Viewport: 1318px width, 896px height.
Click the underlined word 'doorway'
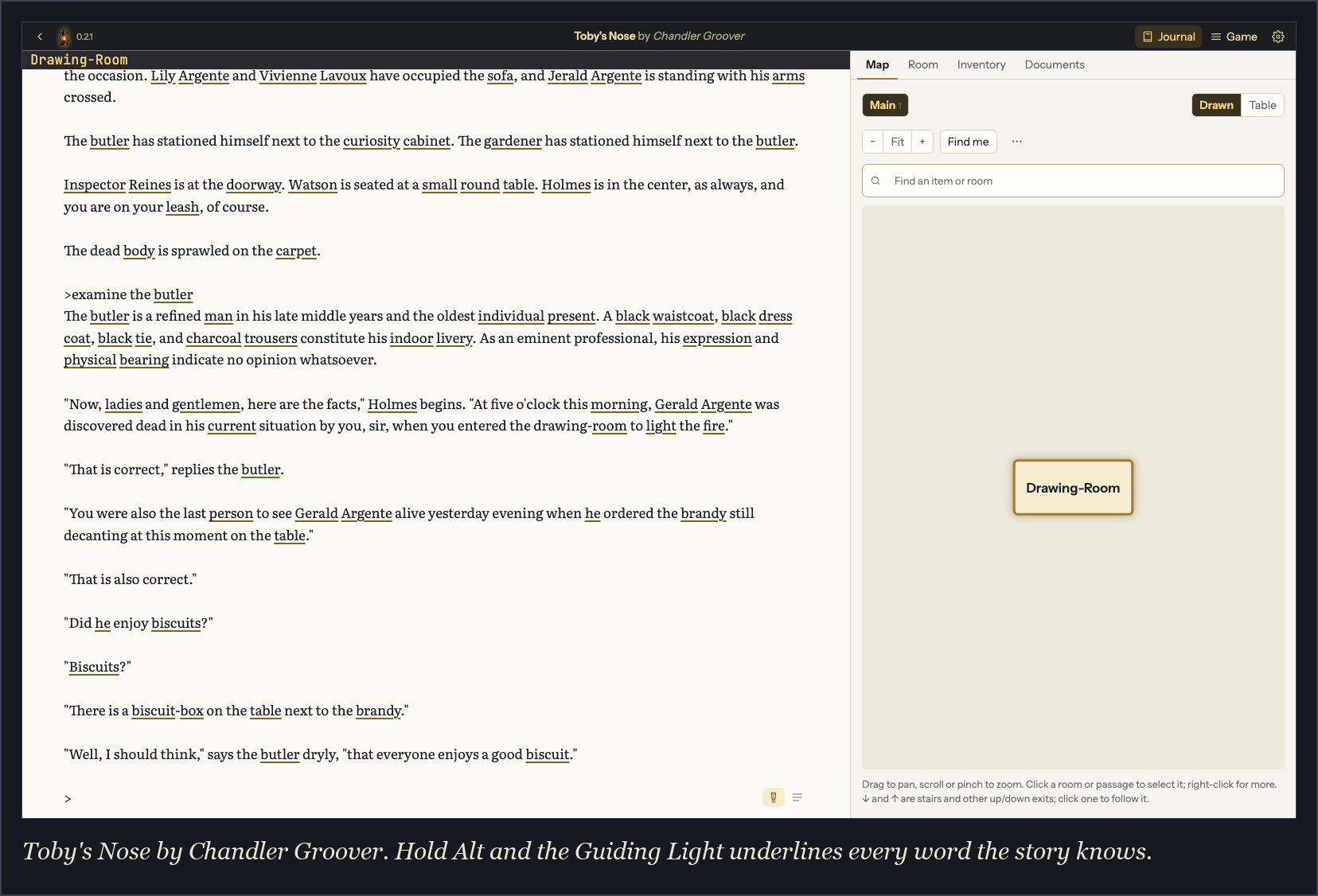[254, 185]
